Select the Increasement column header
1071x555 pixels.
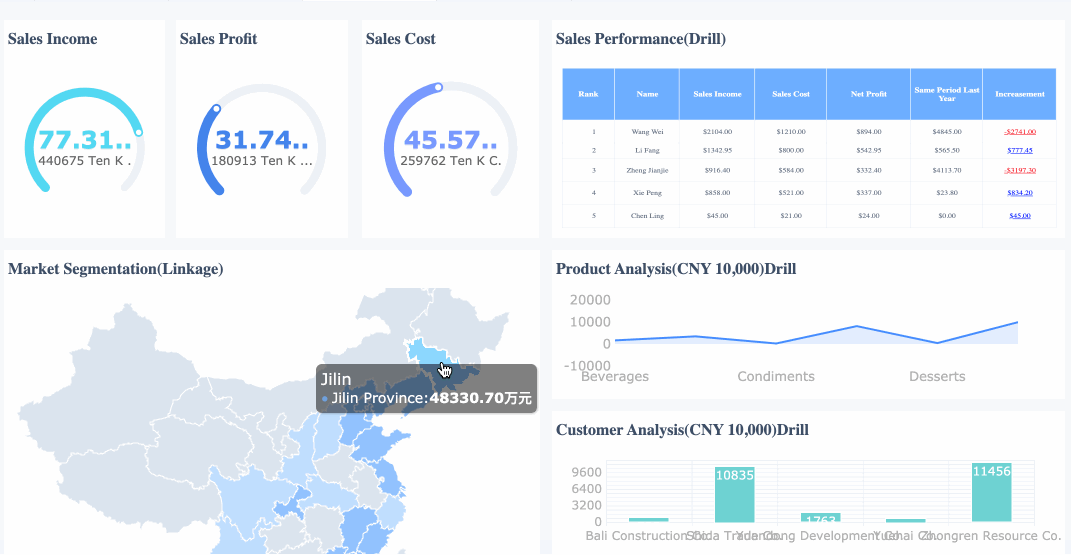1020,94
